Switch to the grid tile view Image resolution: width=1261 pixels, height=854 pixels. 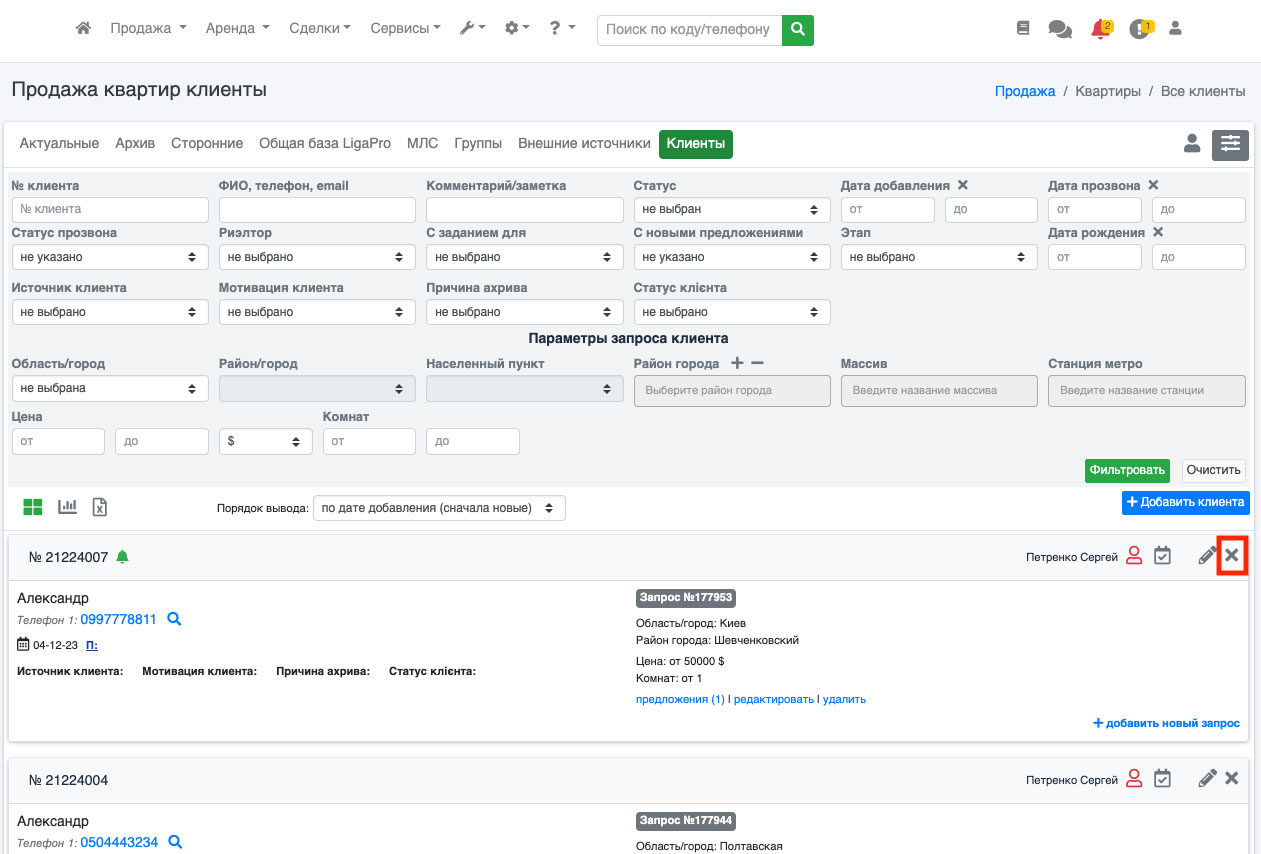33,507
